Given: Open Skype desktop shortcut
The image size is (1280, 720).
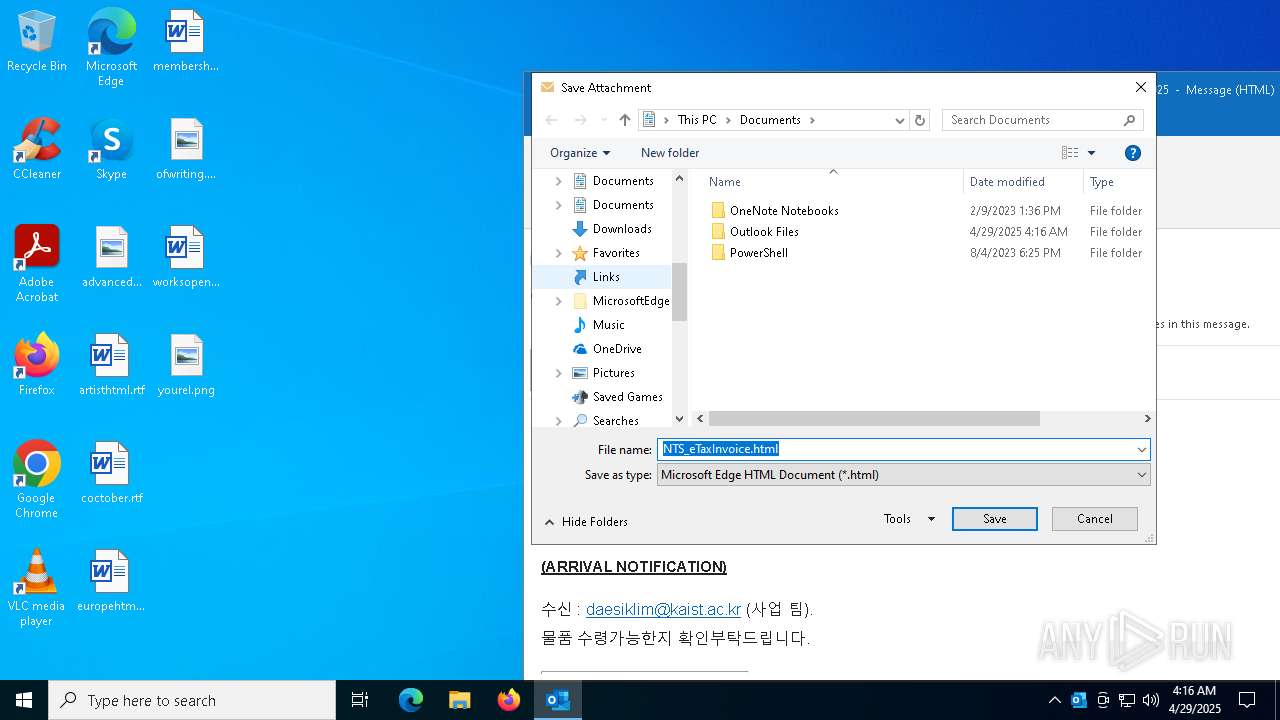Looking at the screenshot, I should (111, 150).
